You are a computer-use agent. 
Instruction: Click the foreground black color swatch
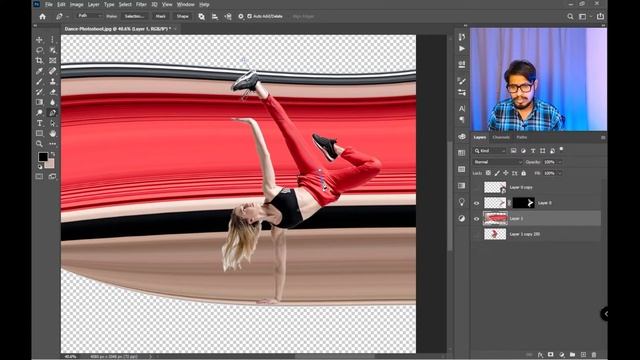tap(43, 156)
